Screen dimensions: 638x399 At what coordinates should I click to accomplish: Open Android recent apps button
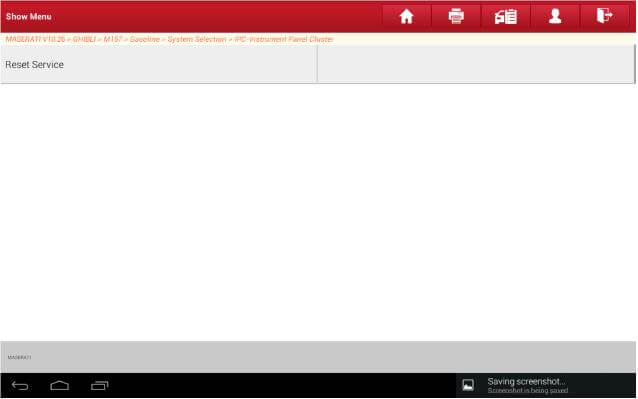(x=100, y=385)
